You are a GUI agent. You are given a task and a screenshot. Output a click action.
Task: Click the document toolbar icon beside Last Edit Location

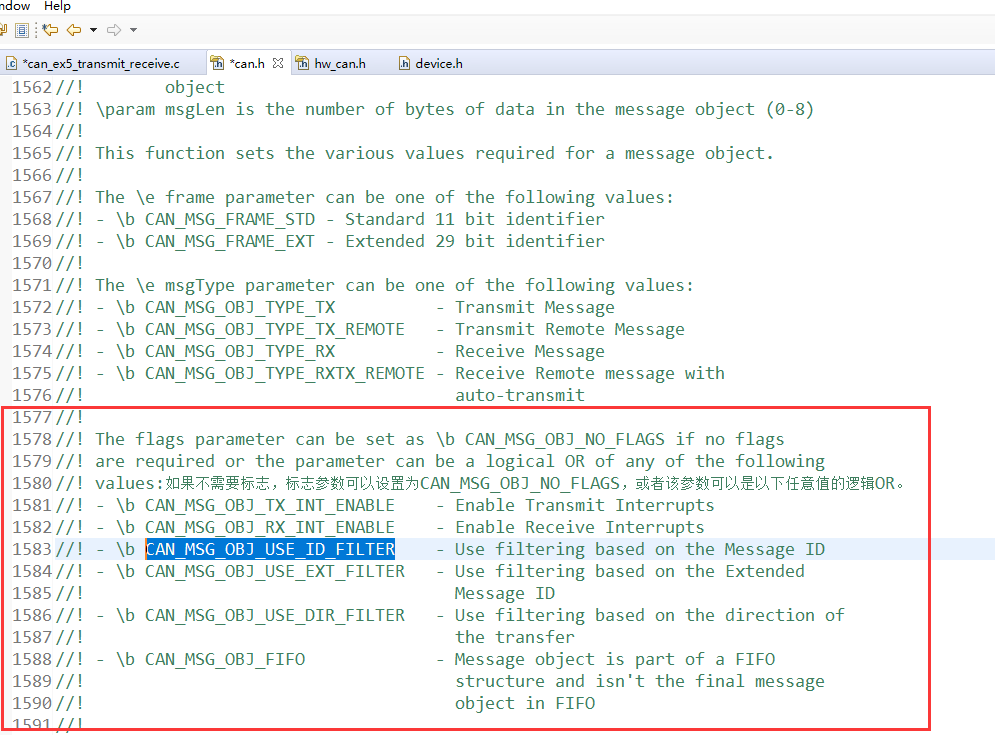pyautogui.click(x=22, y=30)
